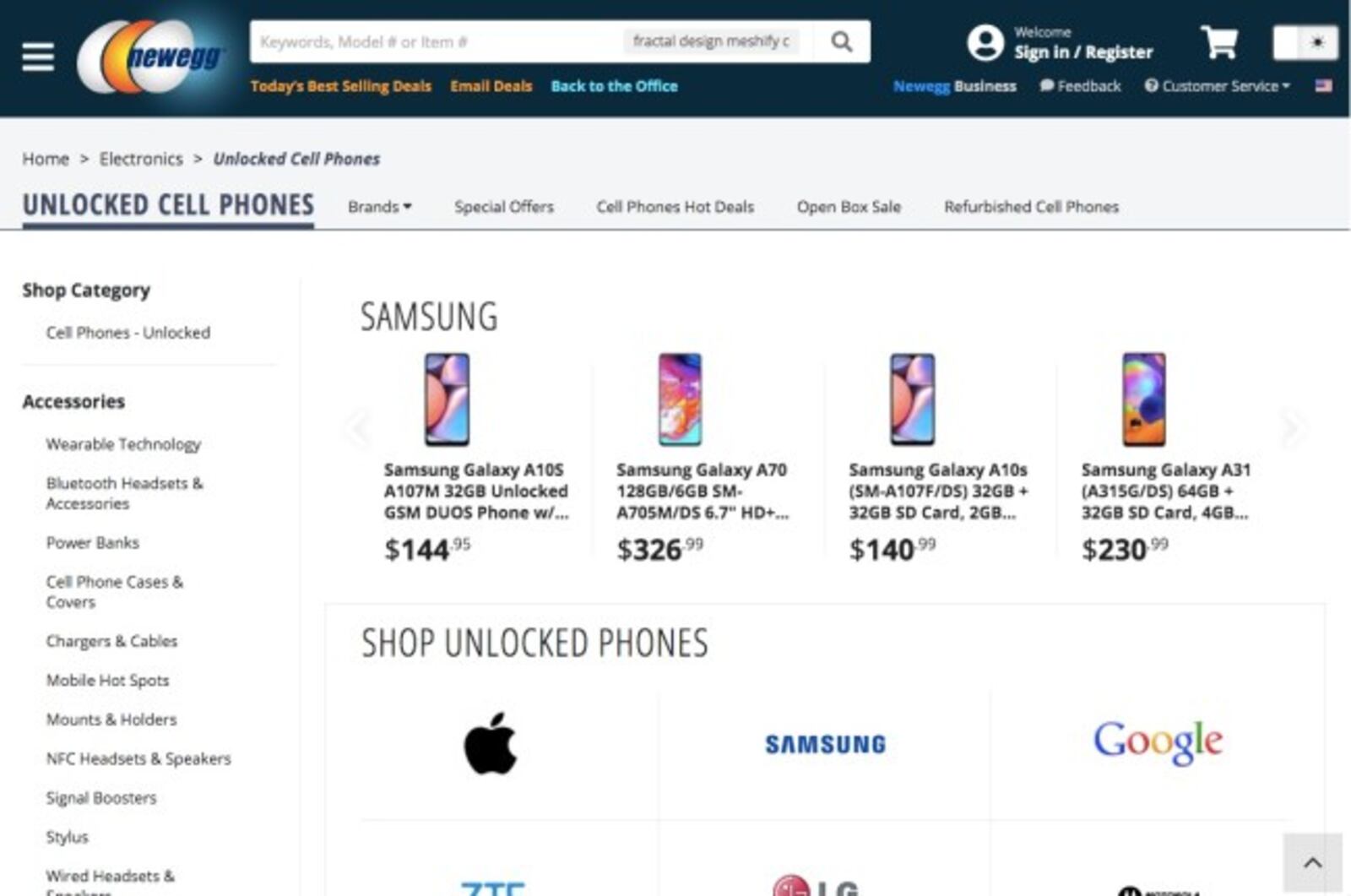
Task: Click the Feedback link
Action: tap(1080, 86)
